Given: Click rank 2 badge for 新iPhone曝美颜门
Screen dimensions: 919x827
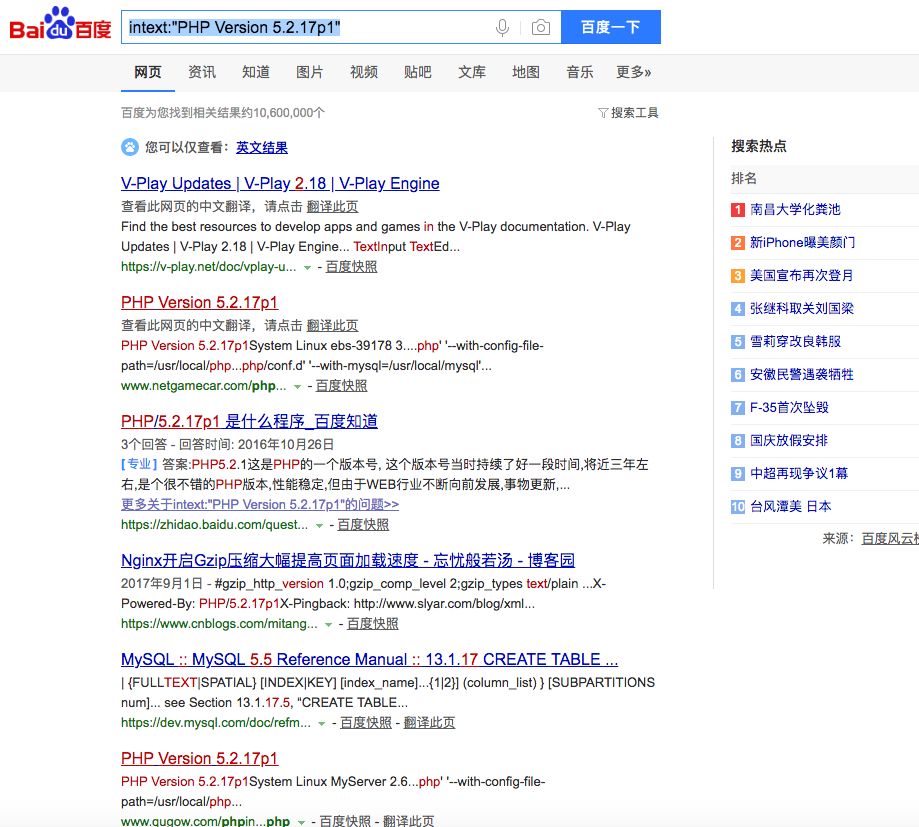Looking at the screenshot, I should (738, 243).
